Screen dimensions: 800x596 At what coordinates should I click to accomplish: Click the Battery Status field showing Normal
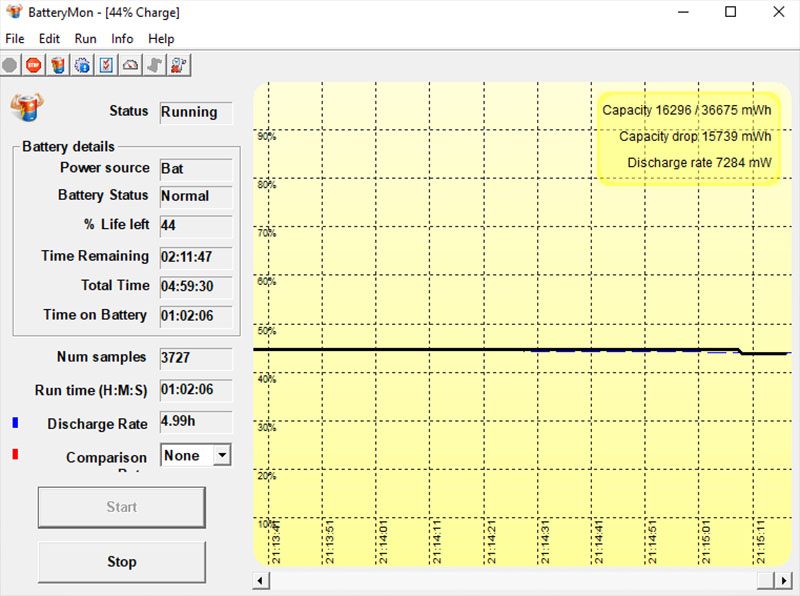(196, 196)
